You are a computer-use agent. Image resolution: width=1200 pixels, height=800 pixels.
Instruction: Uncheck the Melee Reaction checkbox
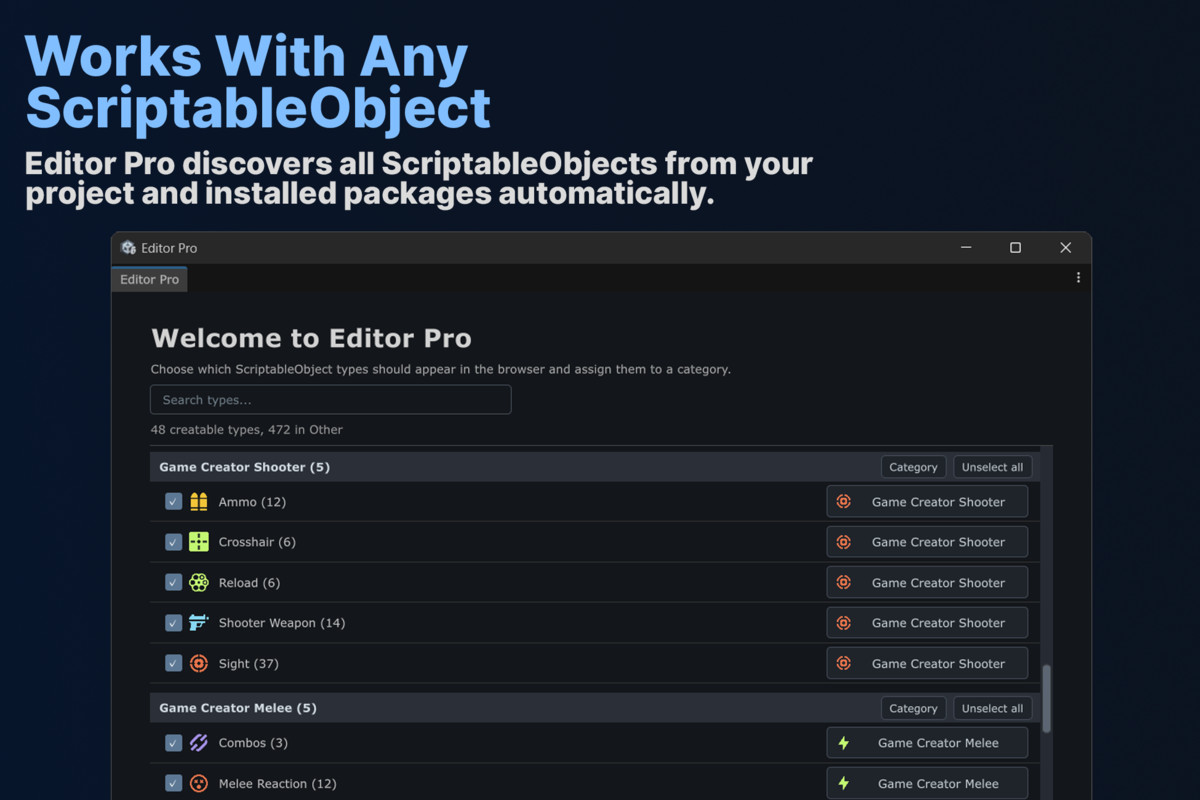coord(173,784)
